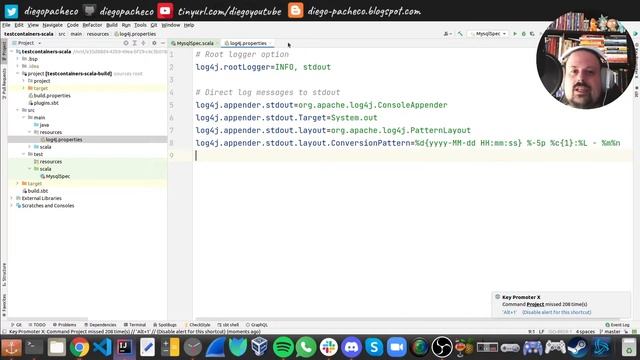This screenshot has width=640, height=360.
Task: Open the MysqlSpec run configuration dropdown
Action: (488, 33)
